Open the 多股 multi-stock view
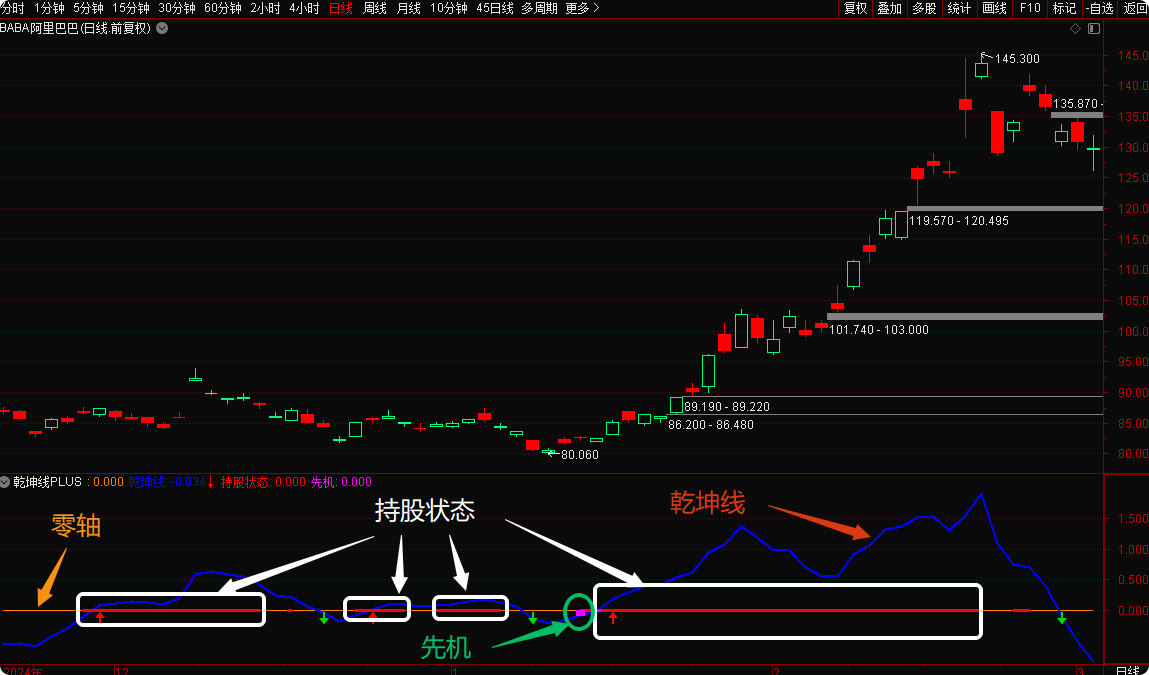This screenshot has height=675, width=1149. tap(924, 8)
